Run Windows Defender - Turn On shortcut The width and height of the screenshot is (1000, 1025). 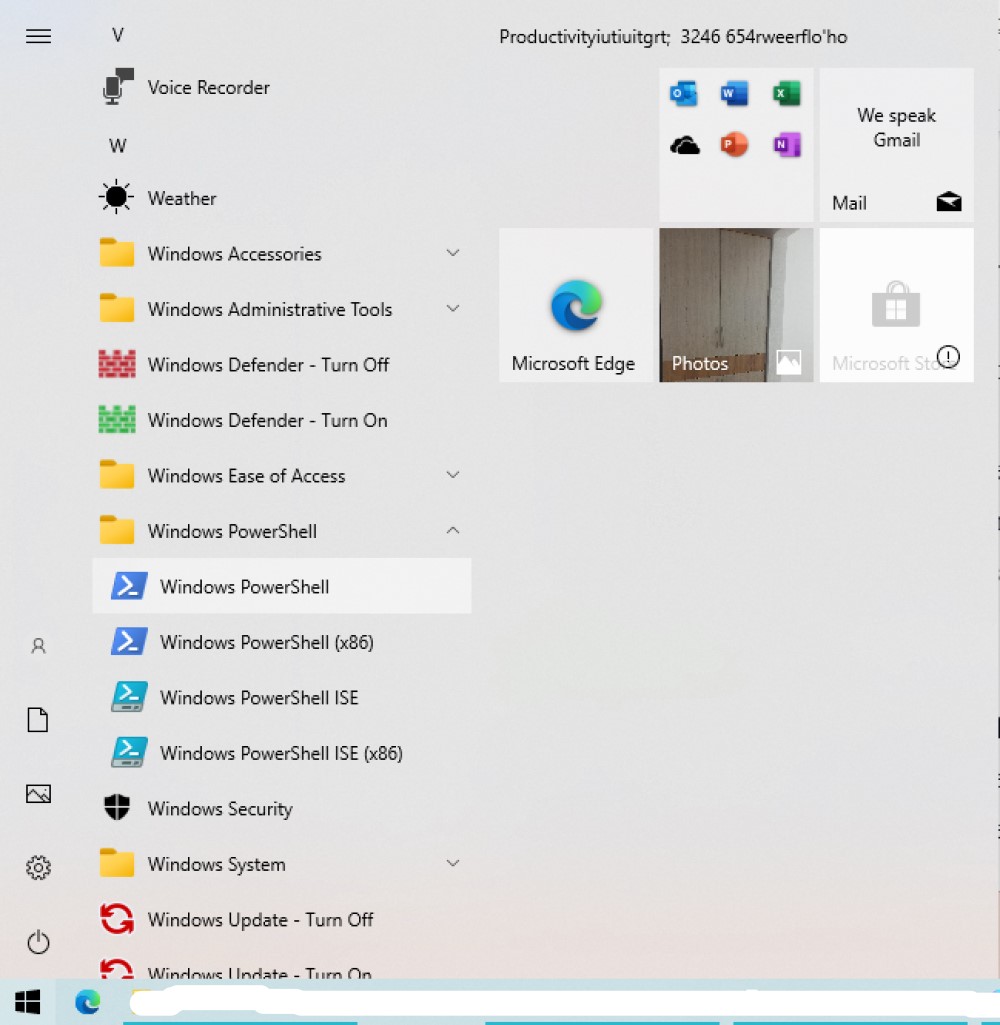[282, 420]
